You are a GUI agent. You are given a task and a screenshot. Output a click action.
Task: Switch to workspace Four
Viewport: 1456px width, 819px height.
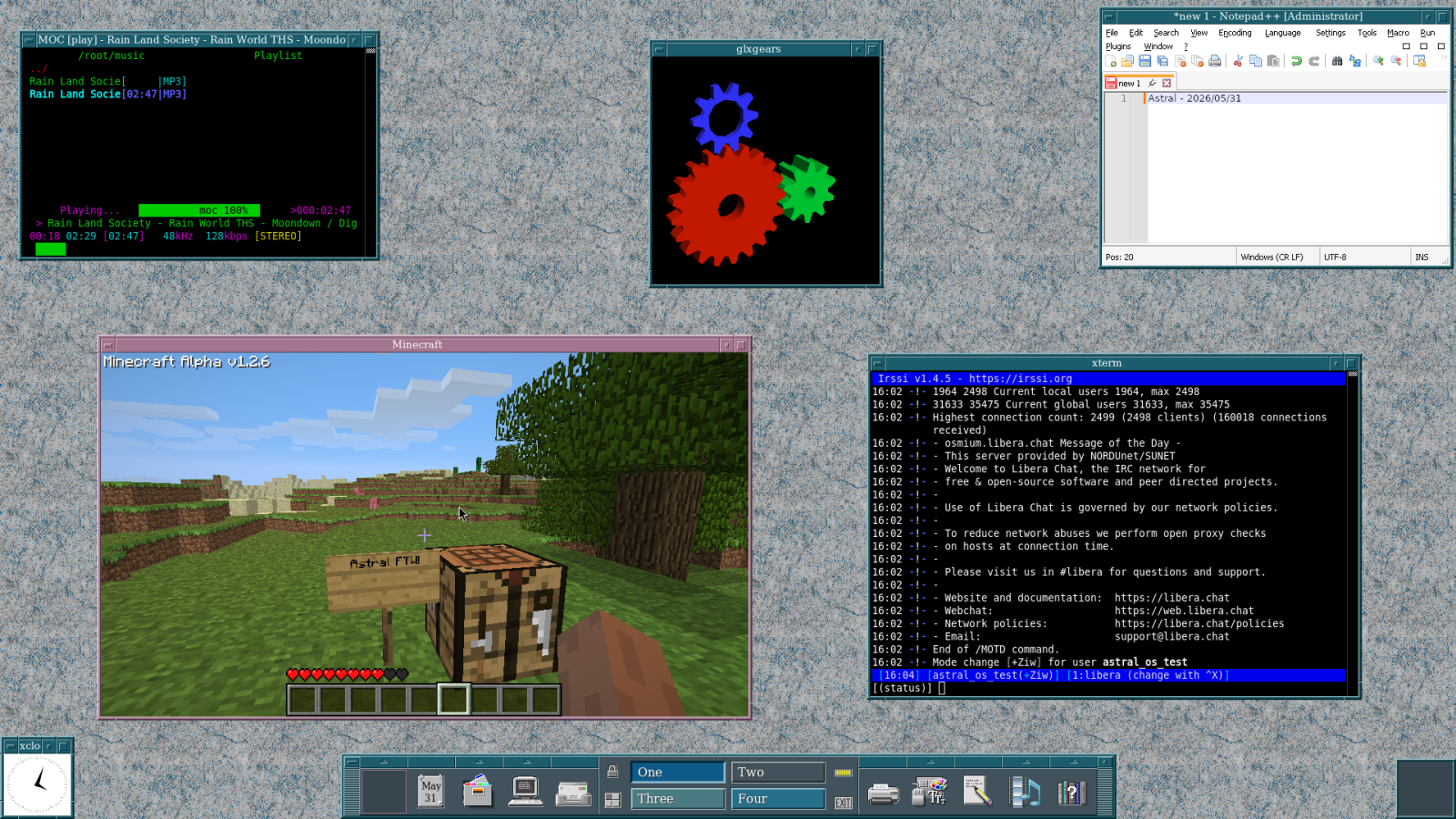[x=778, y=798]
